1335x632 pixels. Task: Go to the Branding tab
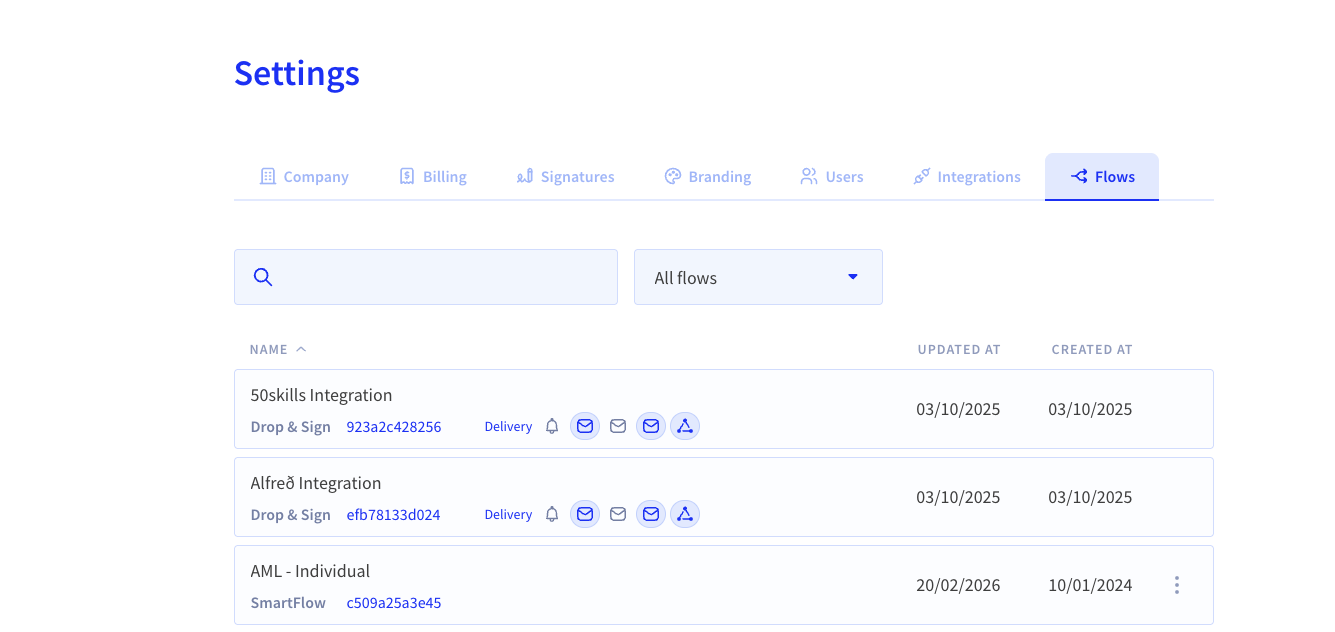708,177
